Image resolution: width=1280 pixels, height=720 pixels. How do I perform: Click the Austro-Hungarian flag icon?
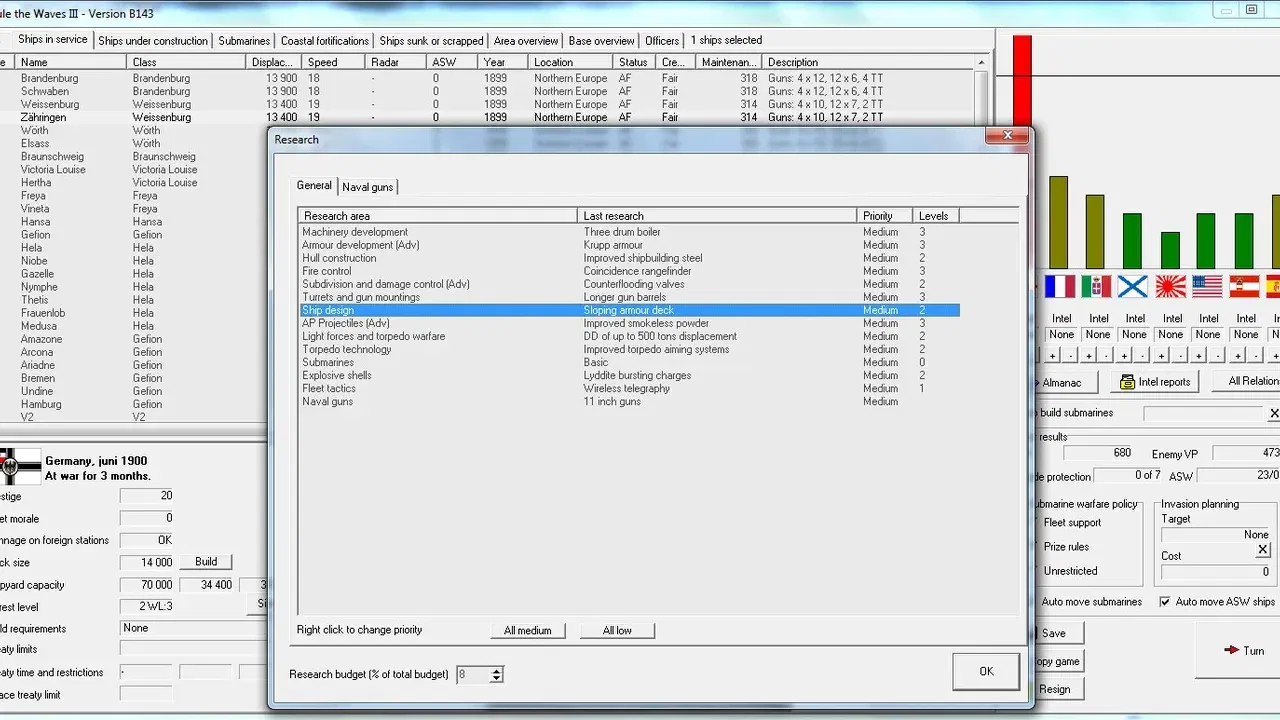point(1243,287)
